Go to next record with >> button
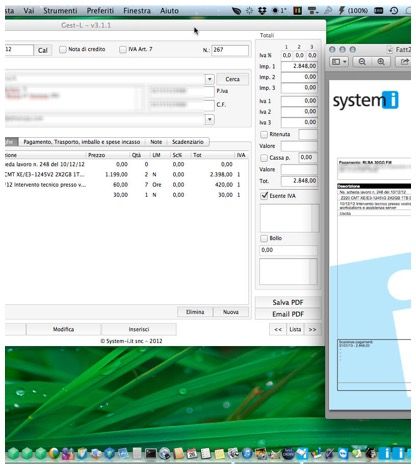Viewport: 416px width, 469px height. (x=312, y=329)
